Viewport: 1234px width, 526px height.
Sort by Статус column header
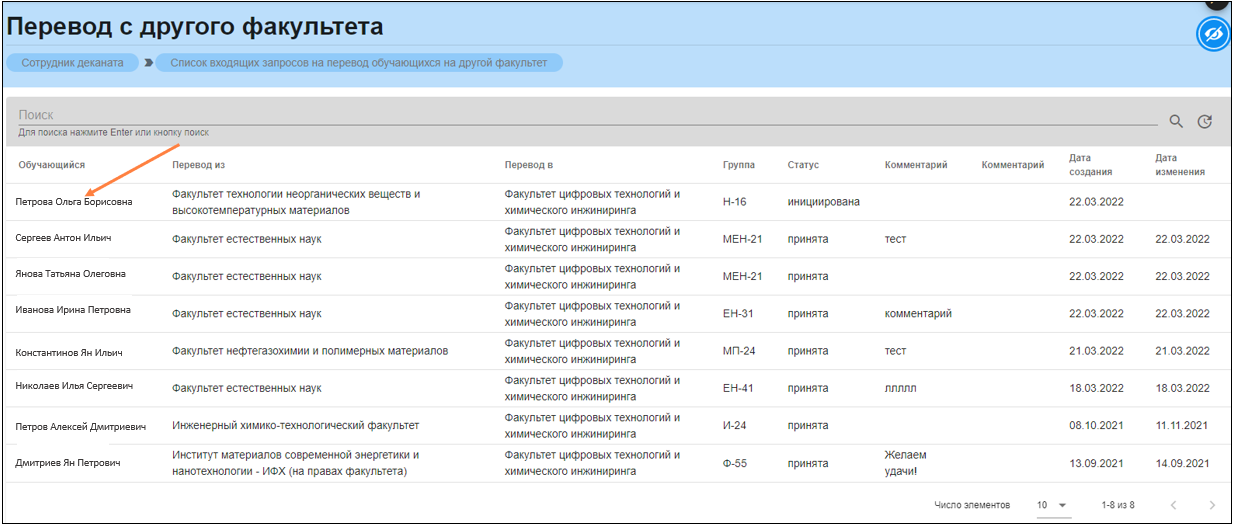(803, 165)
